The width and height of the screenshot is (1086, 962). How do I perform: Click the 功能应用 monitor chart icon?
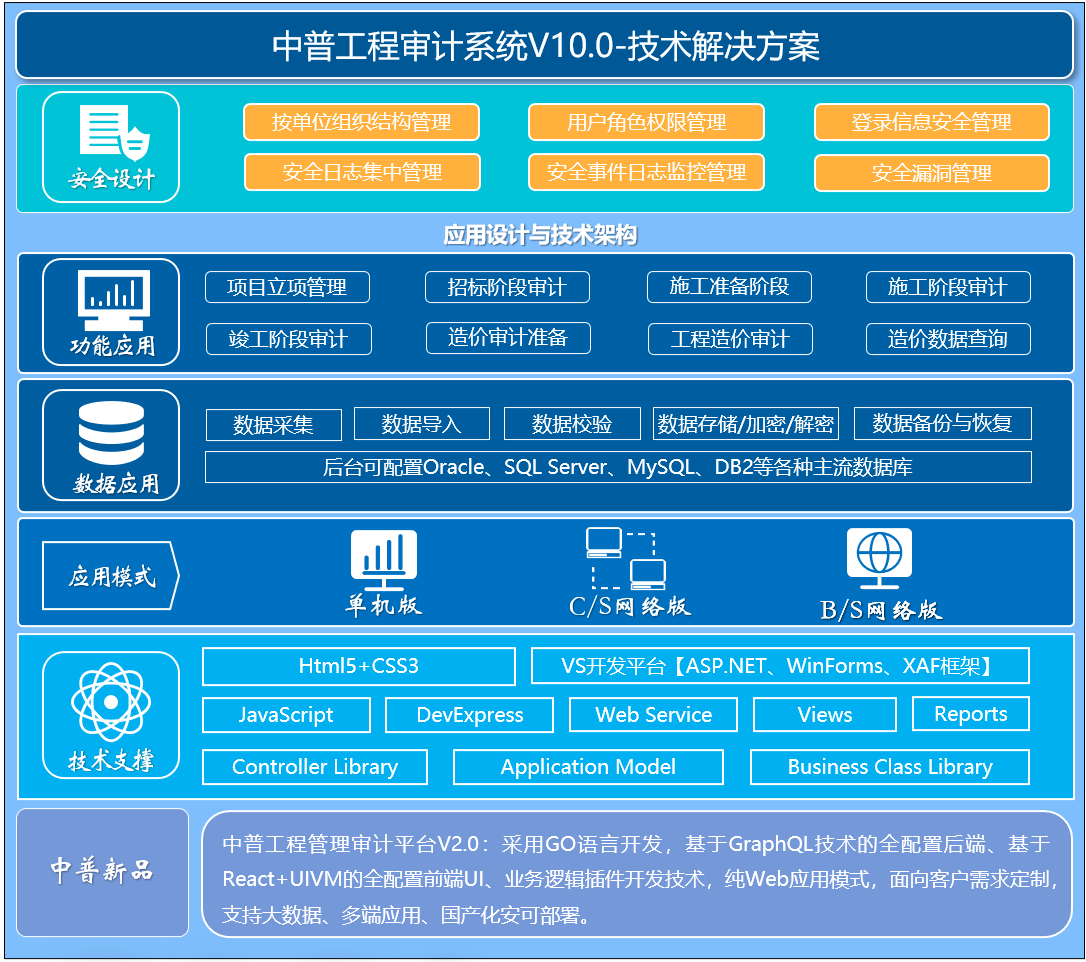click(114, 301)
